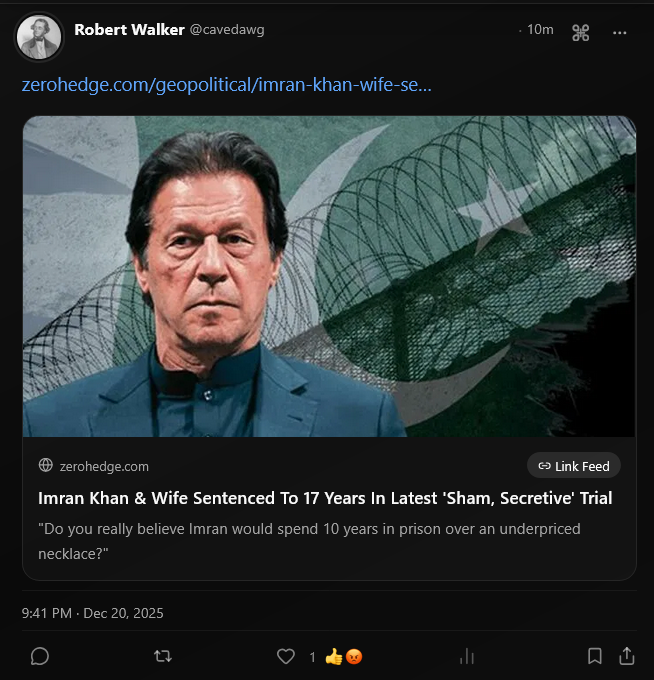Open the three-dot more options menu

[620, 33]
